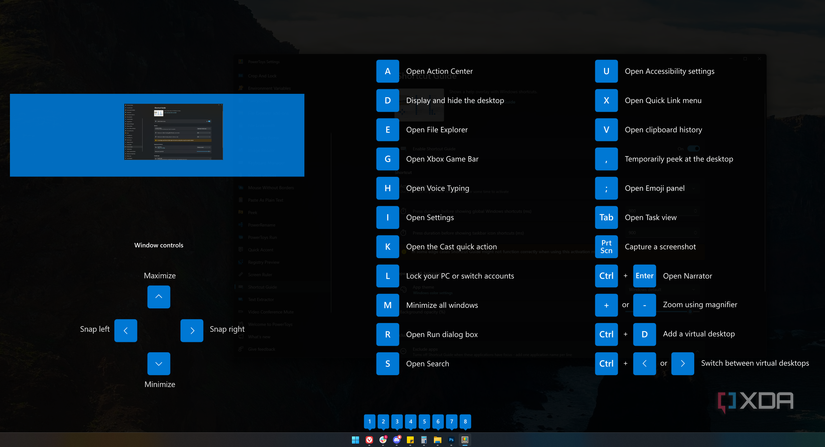Click the 'Open Xbox Game Bar' label

[442, 159]
